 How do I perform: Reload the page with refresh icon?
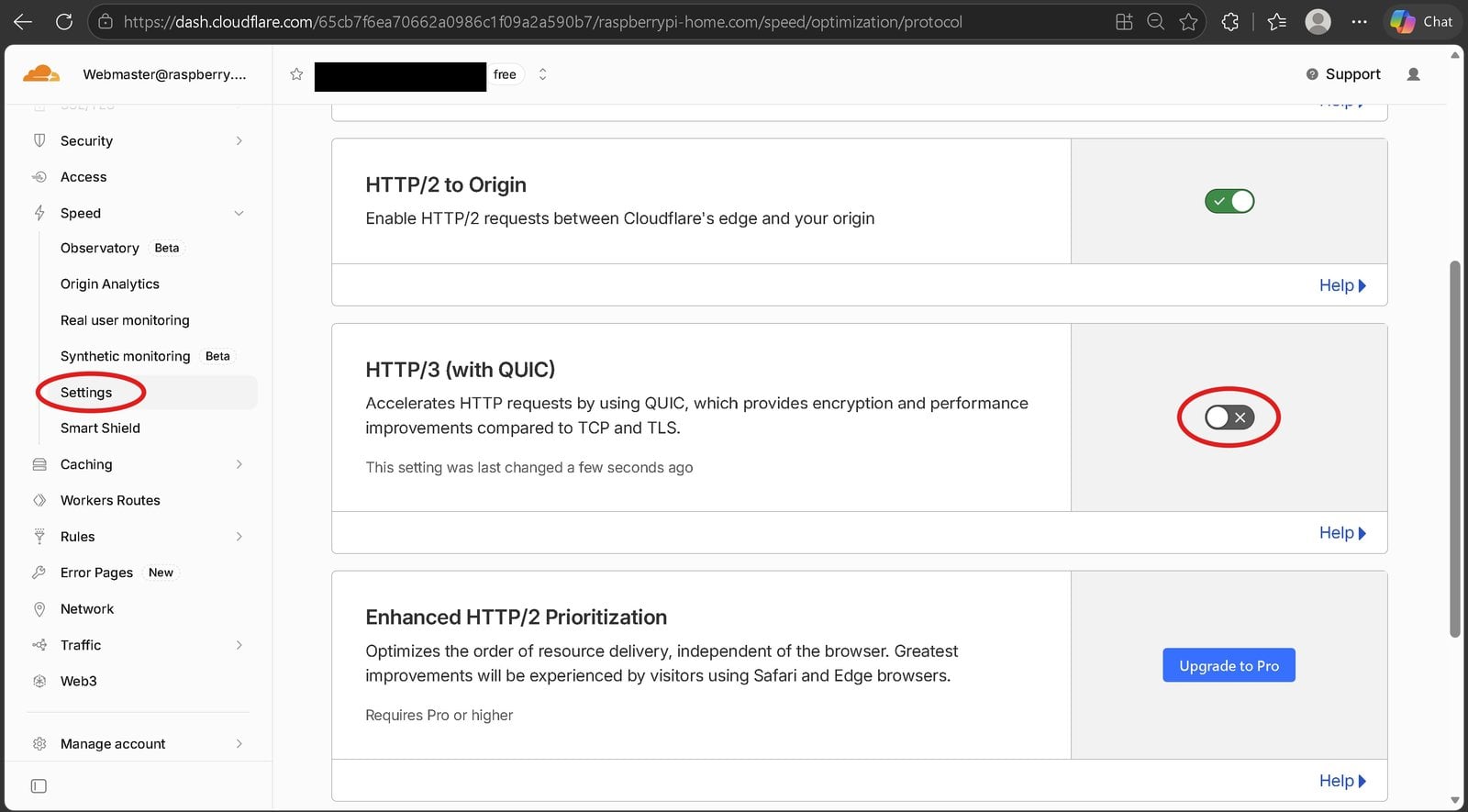pos(63,21)
